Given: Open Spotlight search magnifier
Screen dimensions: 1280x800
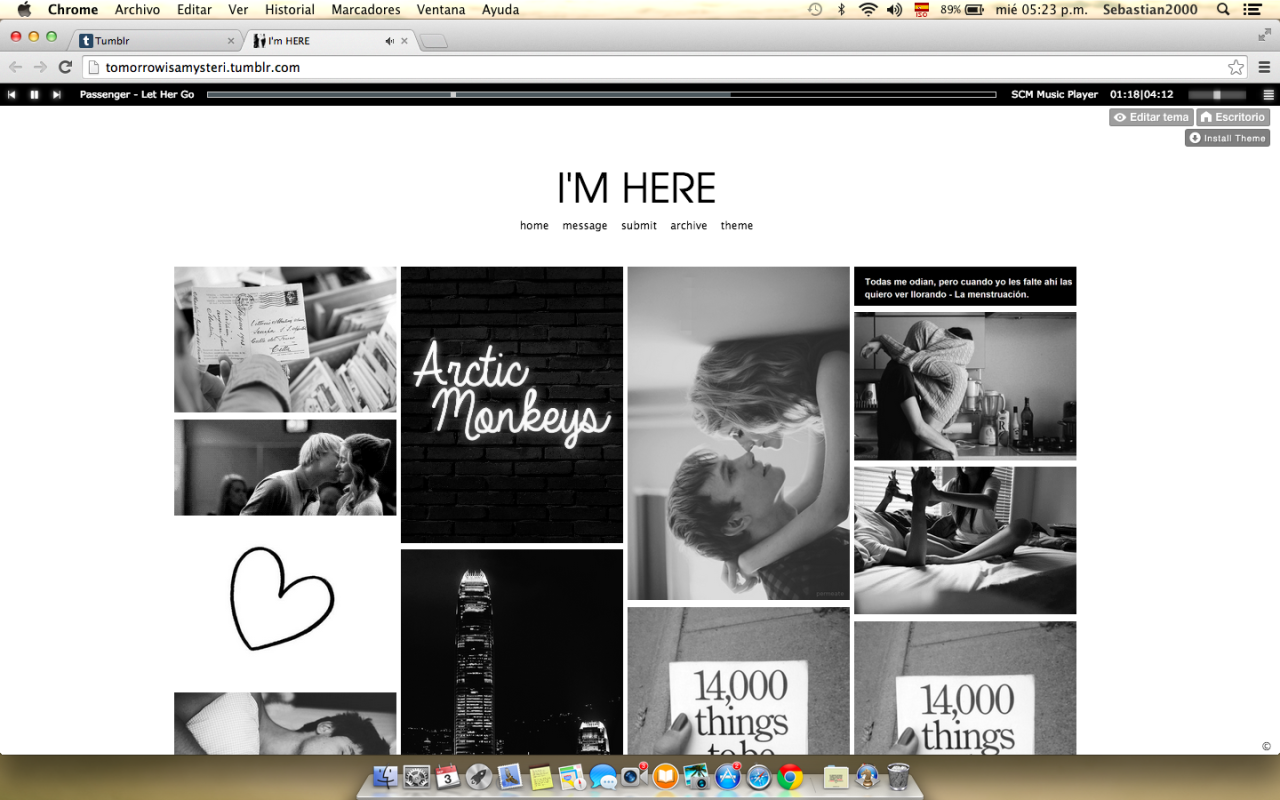Looking at the screenshot, I should tap(1224, 10).
